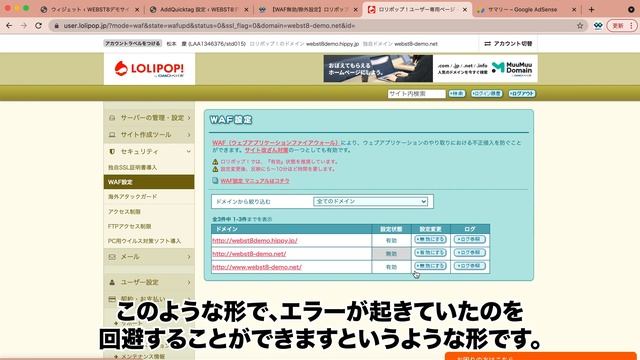Click the browser extension icon beside the star
Image resolution: width=640 pixels, height=360 pixels.
598,26
